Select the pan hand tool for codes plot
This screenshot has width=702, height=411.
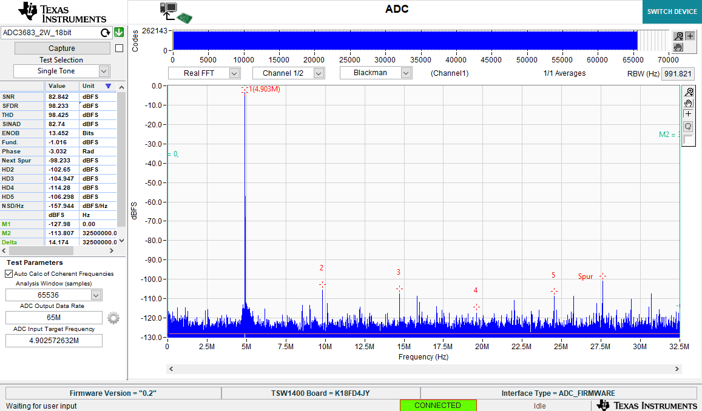(679, 47)
